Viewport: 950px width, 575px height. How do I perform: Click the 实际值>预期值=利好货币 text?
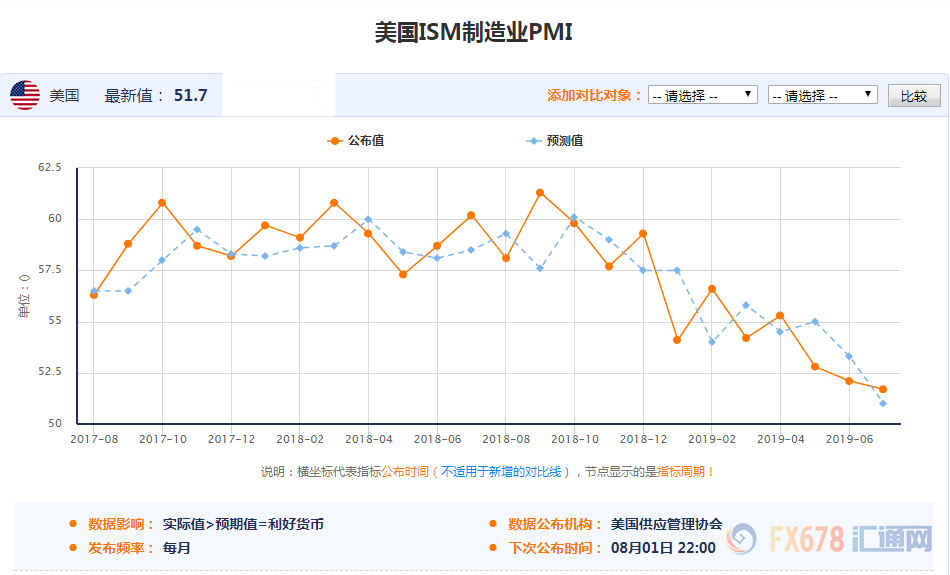coord(243,524)
